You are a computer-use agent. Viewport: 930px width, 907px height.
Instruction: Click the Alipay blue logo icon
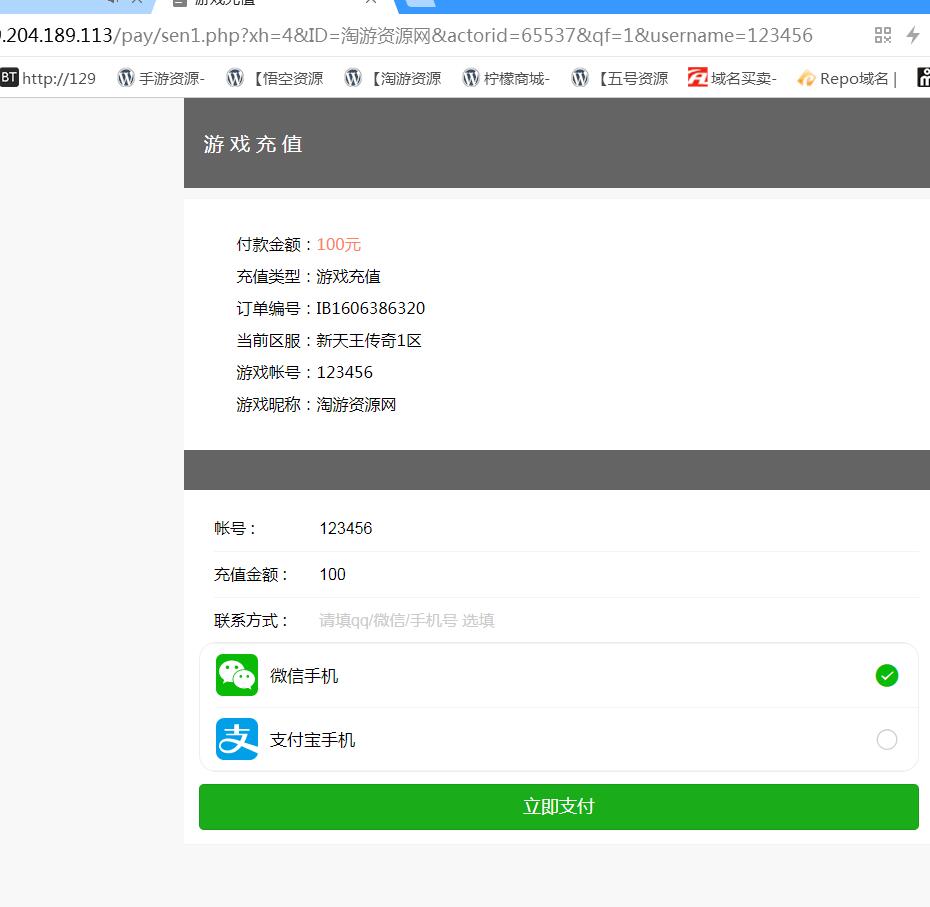237,739
